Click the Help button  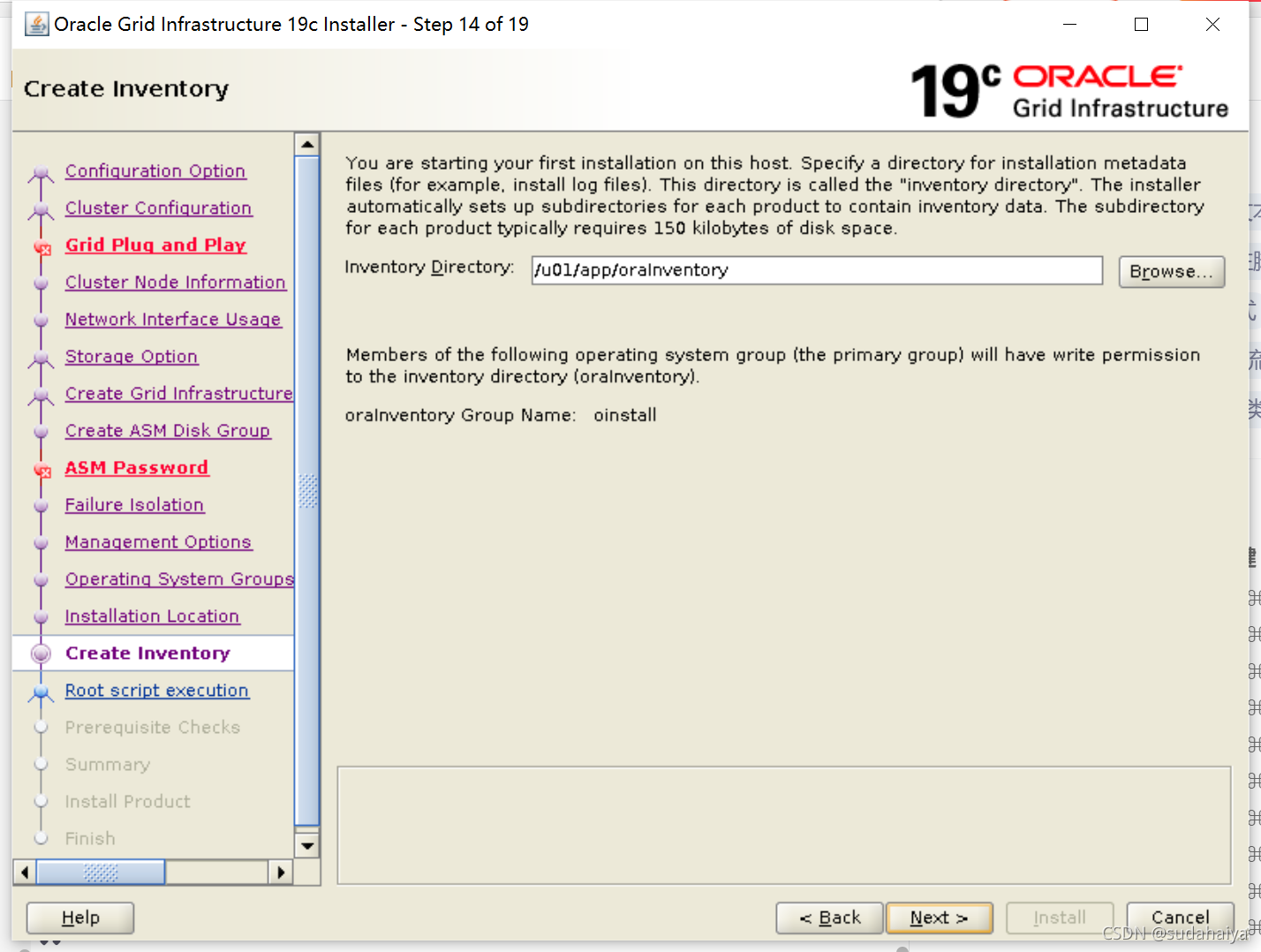[80, 918]
